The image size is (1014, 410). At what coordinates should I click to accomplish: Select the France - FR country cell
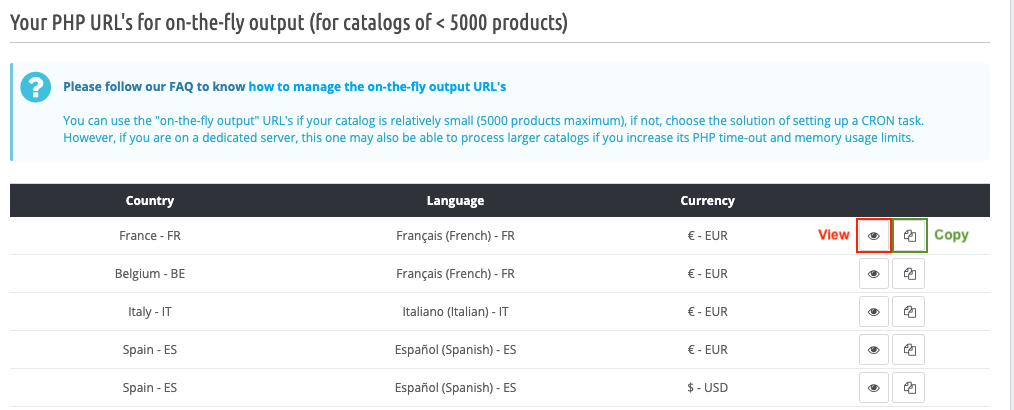click(150, 236)
